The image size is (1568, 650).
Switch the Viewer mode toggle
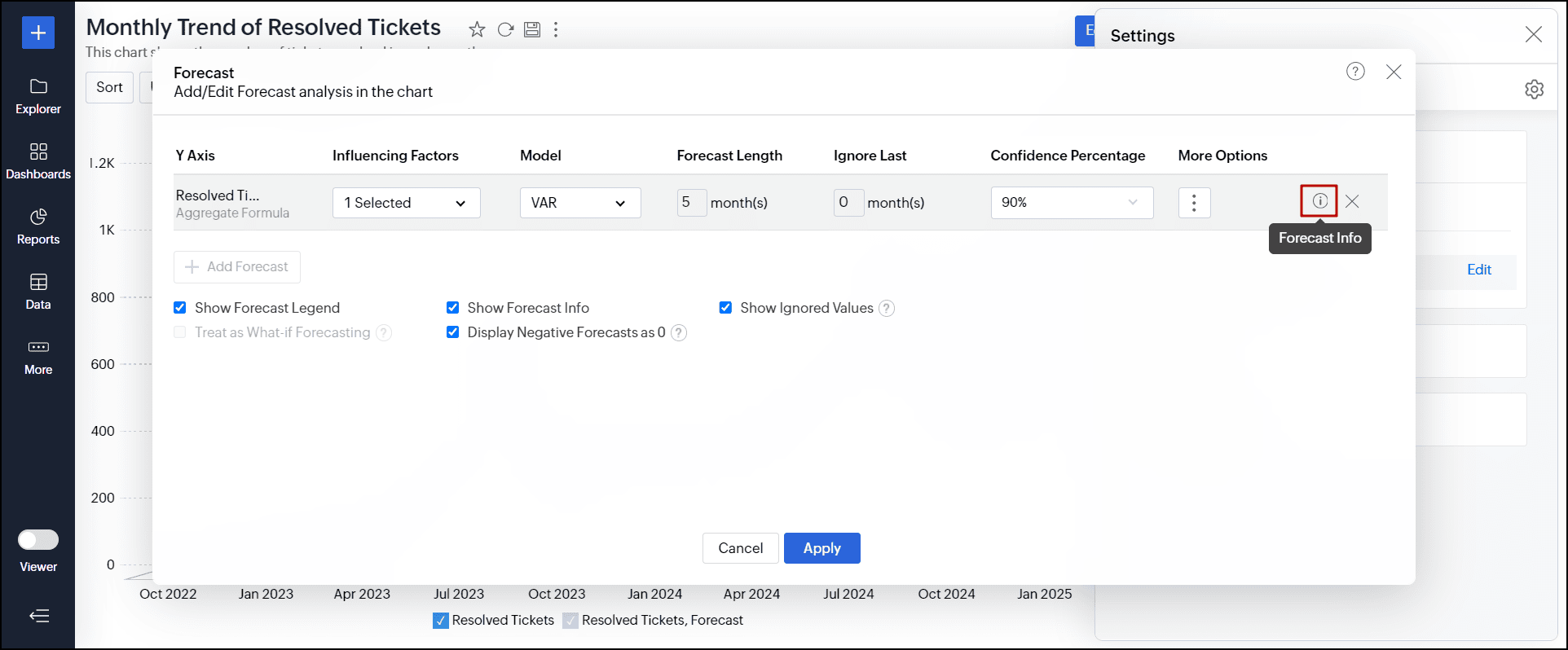click(38, 540)
